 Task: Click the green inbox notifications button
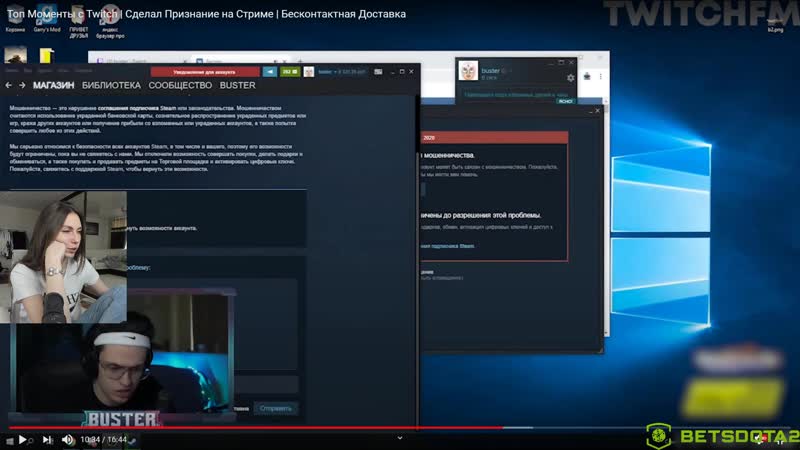tap(289, 72)
